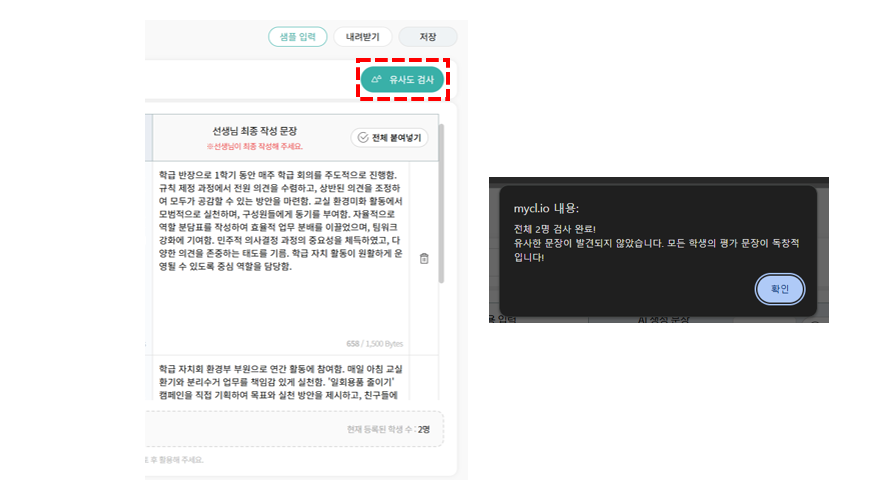Click the 전체 붙여넣기 paste-all button
Viewport: 895px width, 497px height.
pos(389,138)
